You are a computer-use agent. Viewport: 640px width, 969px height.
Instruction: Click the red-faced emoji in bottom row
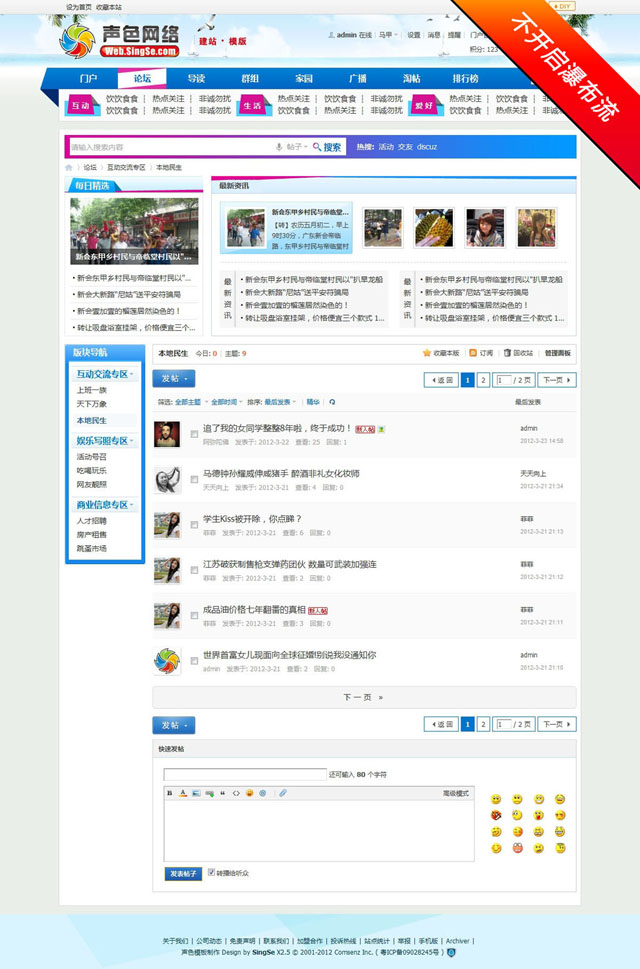click(x=518, y=848)
